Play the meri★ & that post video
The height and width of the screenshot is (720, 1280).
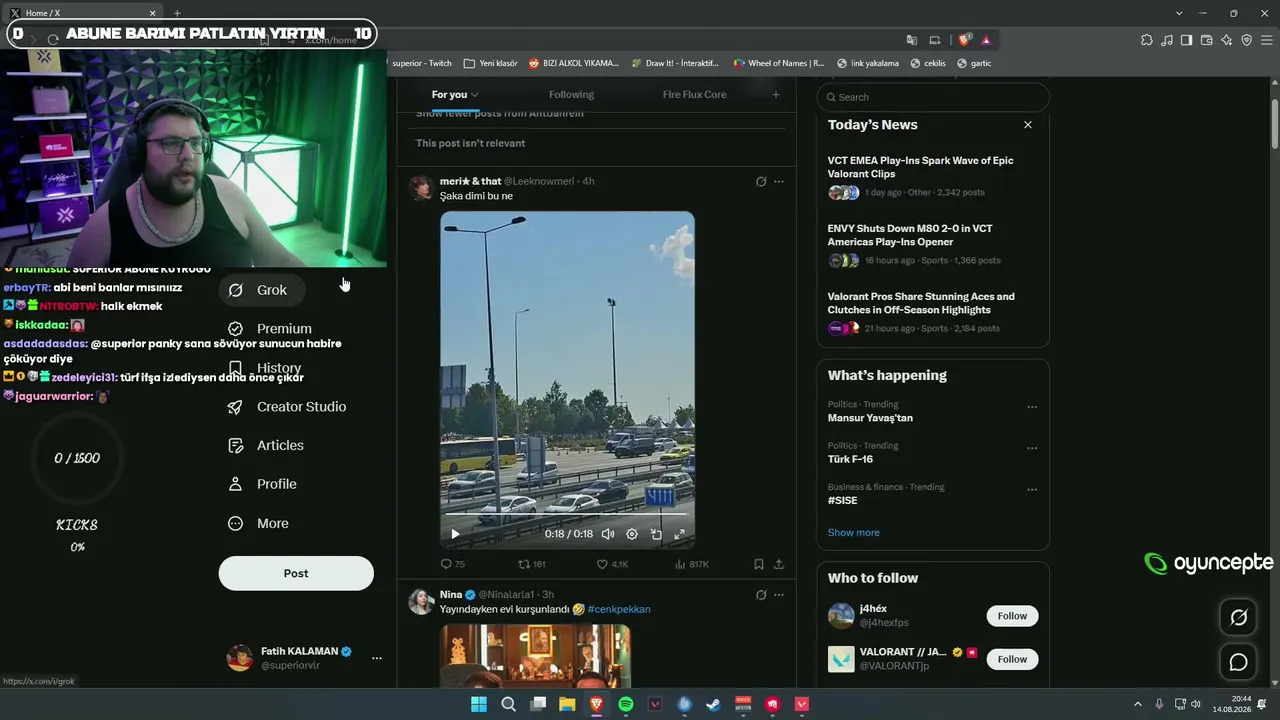(455, 534)
